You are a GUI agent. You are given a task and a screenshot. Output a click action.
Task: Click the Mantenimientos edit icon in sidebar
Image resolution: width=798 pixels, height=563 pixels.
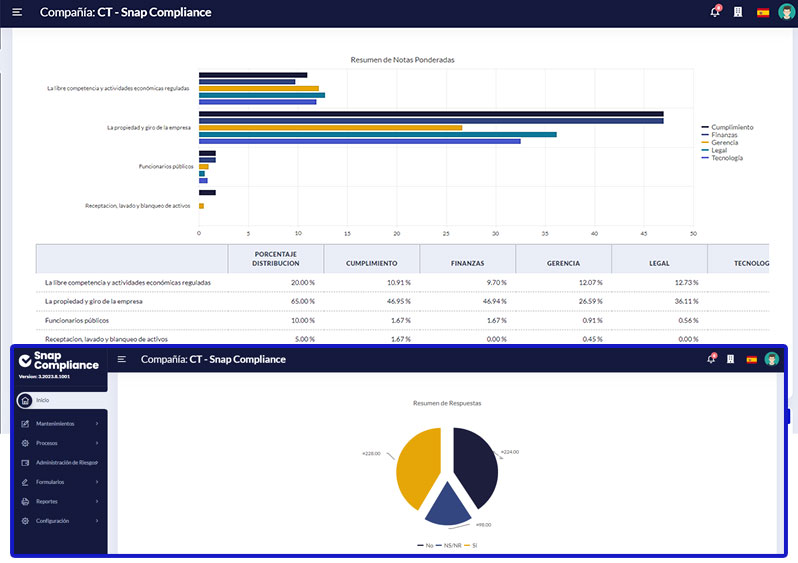pyautogui.click(x=25, y=424)
